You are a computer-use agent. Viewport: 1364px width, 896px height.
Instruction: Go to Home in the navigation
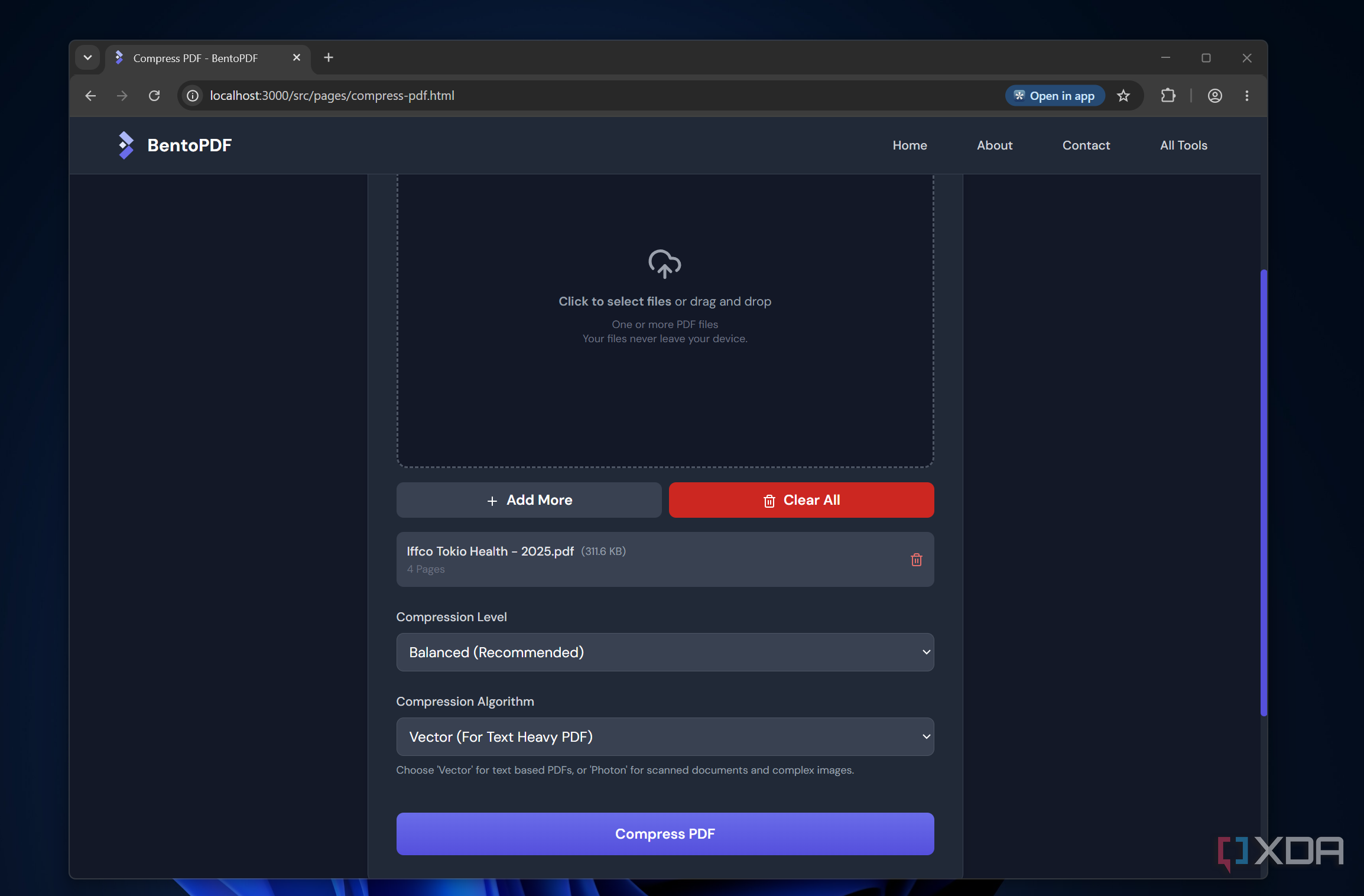click(x=910, y=145)
